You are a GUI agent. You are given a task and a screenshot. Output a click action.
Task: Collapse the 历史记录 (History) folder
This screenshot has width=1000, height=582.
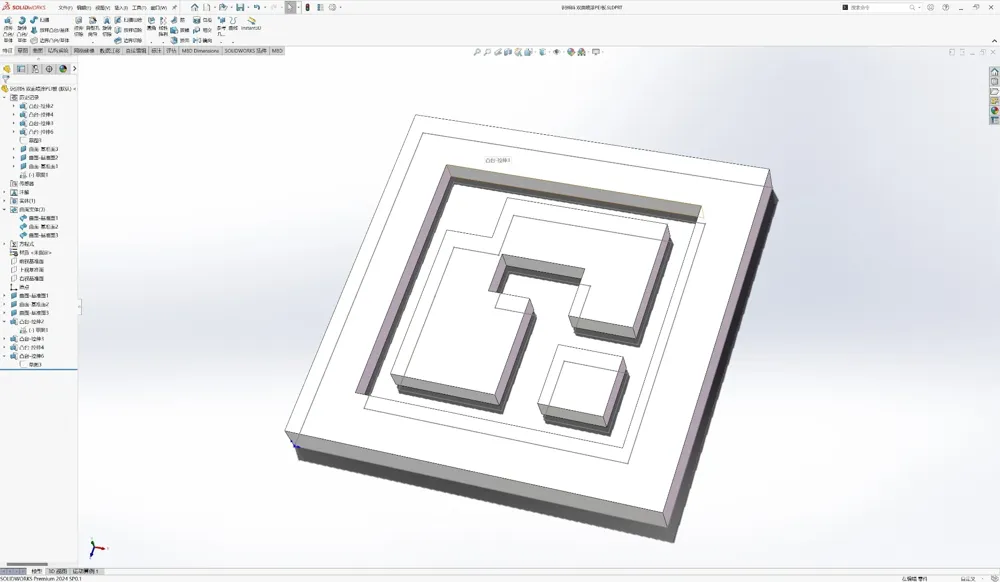[4, 98]
